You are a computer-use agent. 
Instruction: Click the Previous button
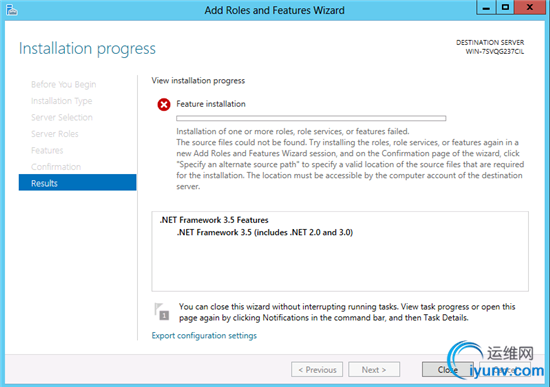coord(317,369)
